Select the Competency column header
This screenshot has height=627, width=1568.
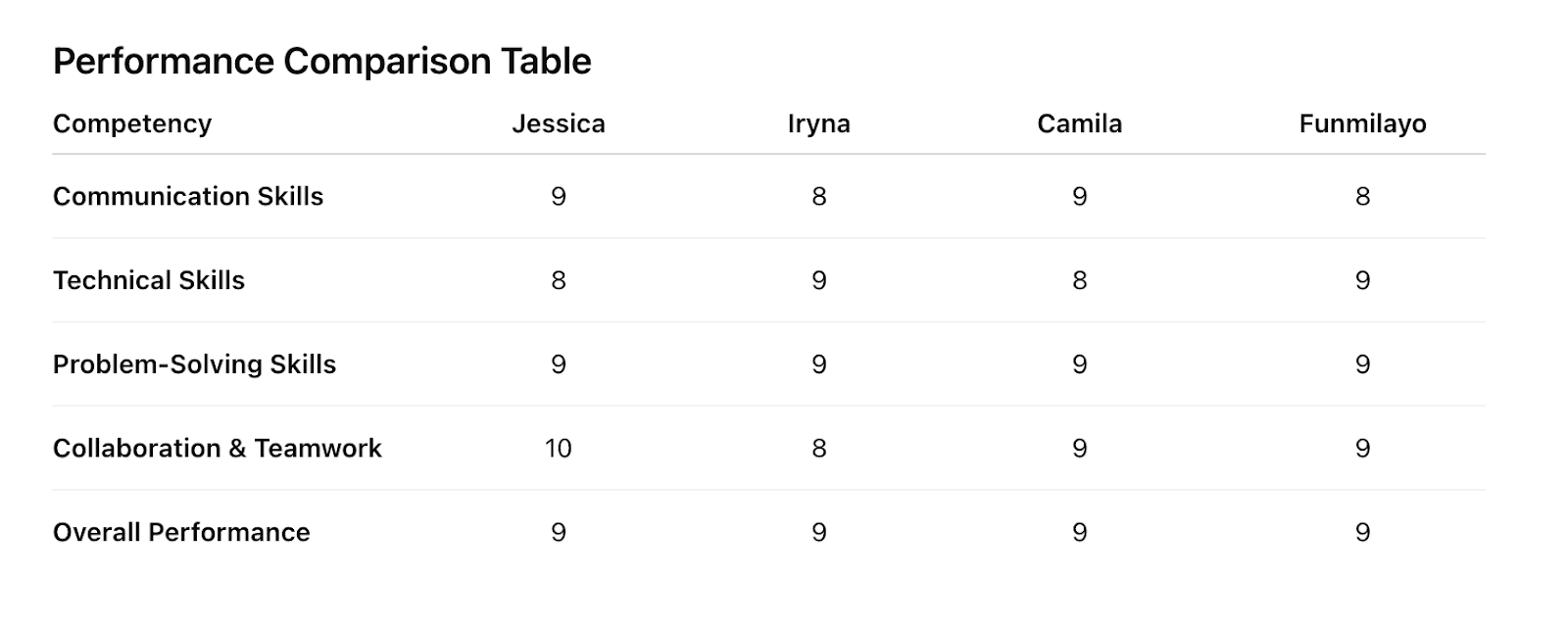coord(132,124)
